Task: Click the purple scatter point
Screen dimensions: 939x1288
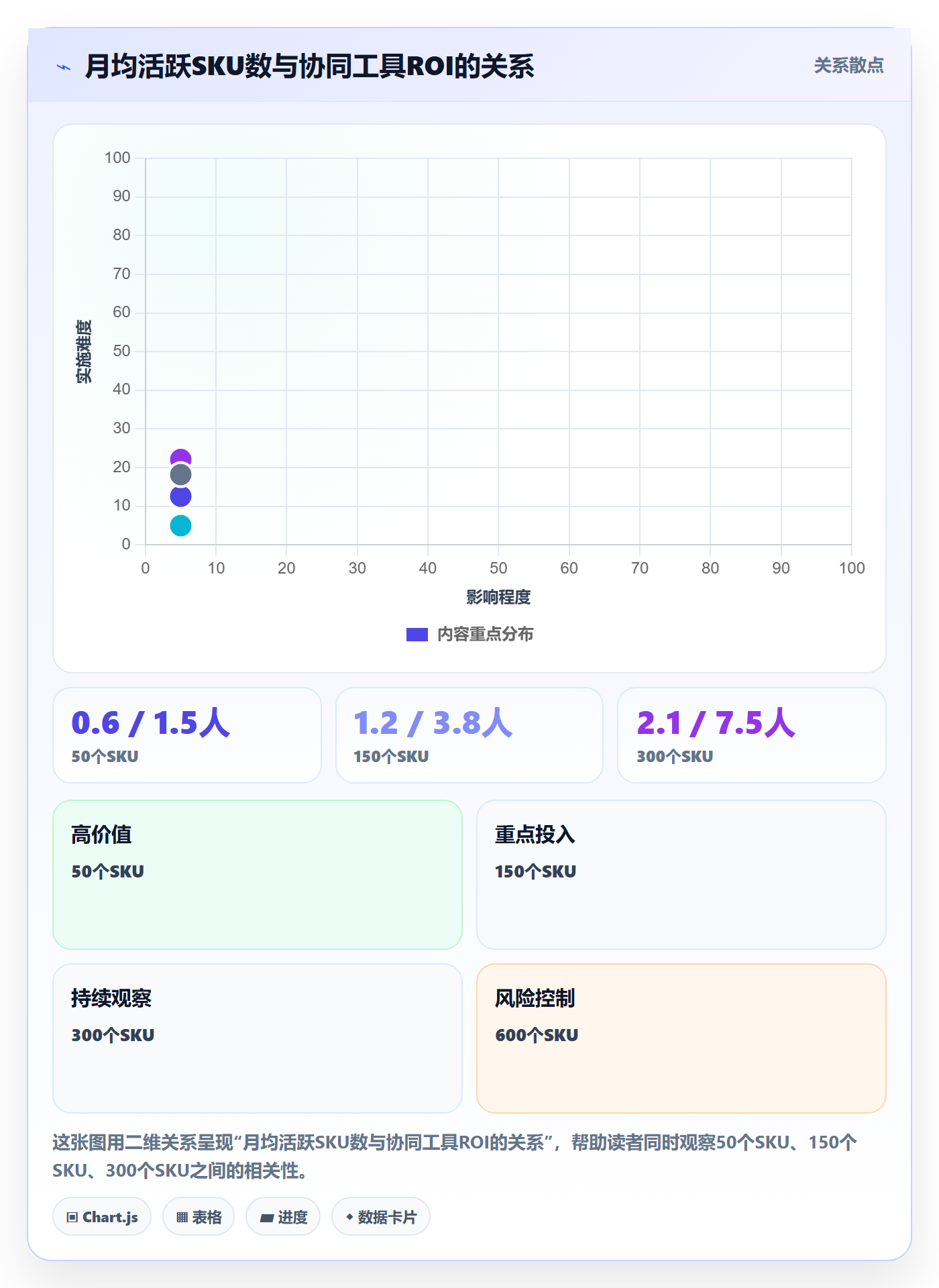Action: point(180,457)
